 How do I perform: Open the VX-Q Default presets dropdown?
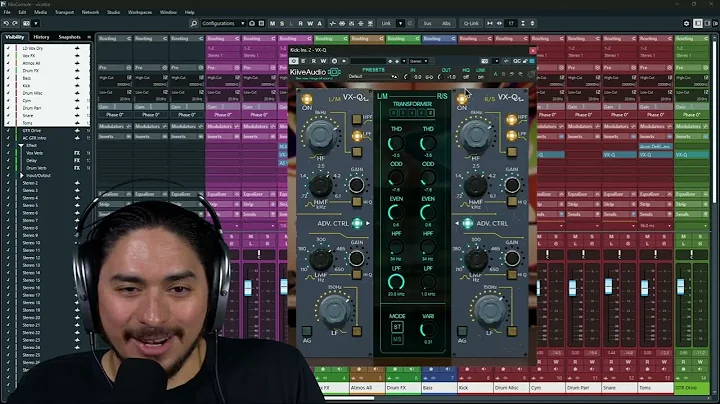click(x=373, y=77)
